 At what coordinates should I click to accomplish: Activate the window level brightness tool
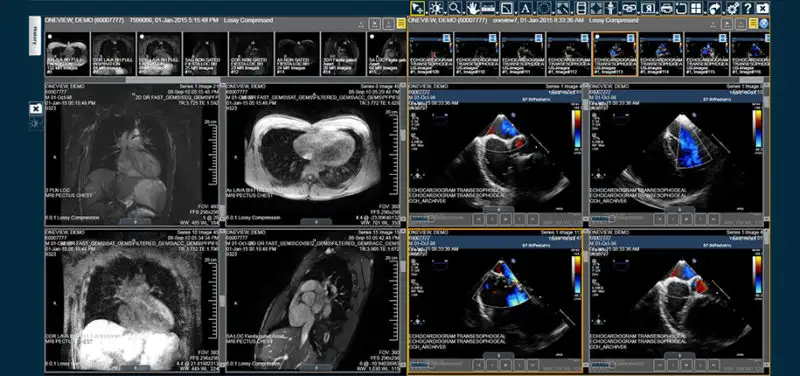[x=436, y=8]
